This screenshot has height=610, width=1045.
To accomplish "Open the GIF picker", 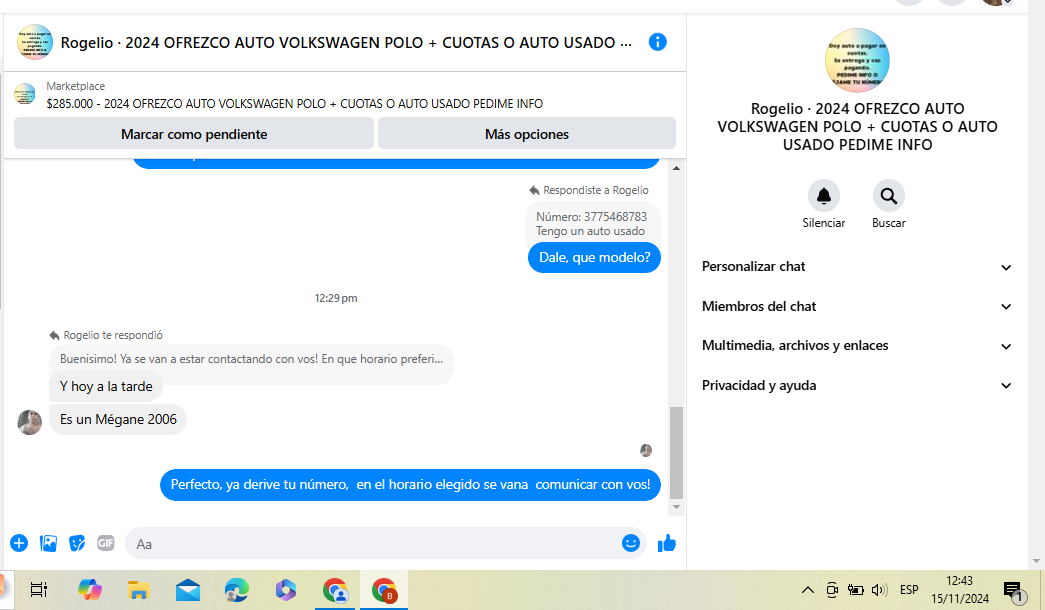I will click(106, 543).
